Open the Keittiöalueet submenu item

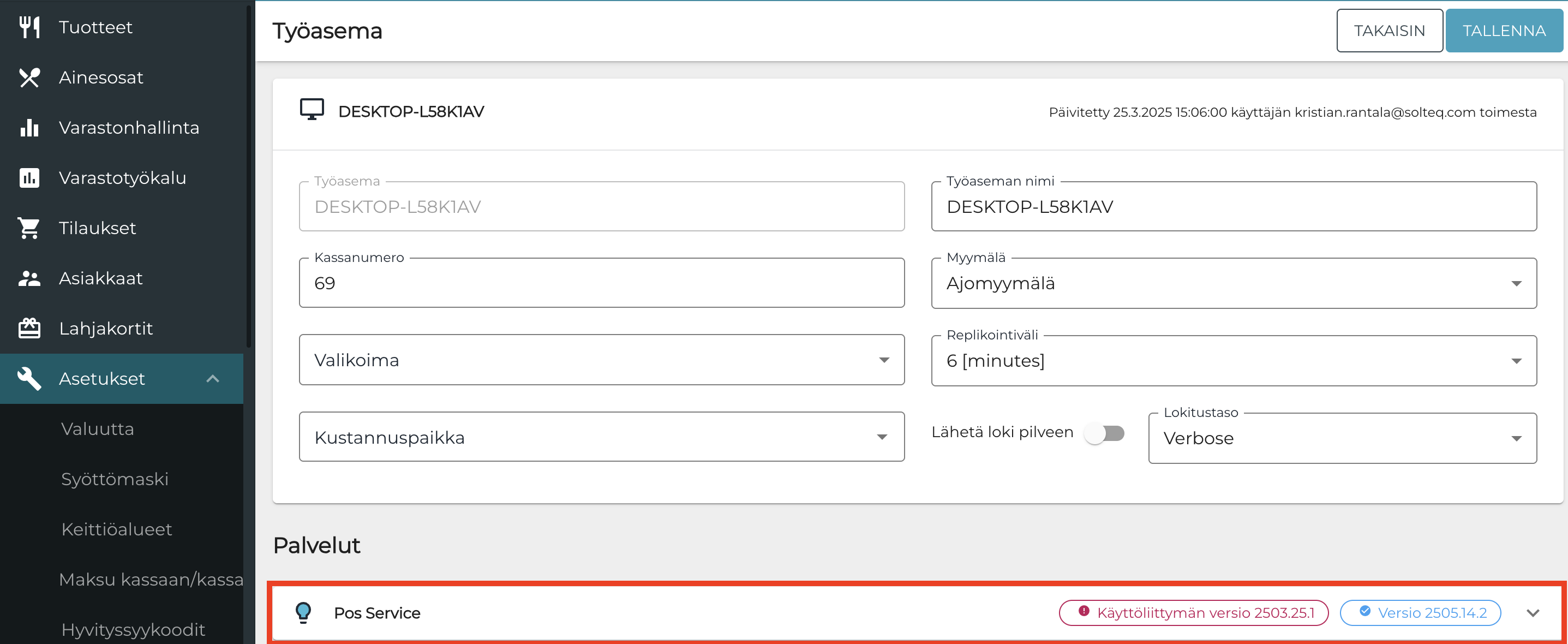(x=116, y=529)
